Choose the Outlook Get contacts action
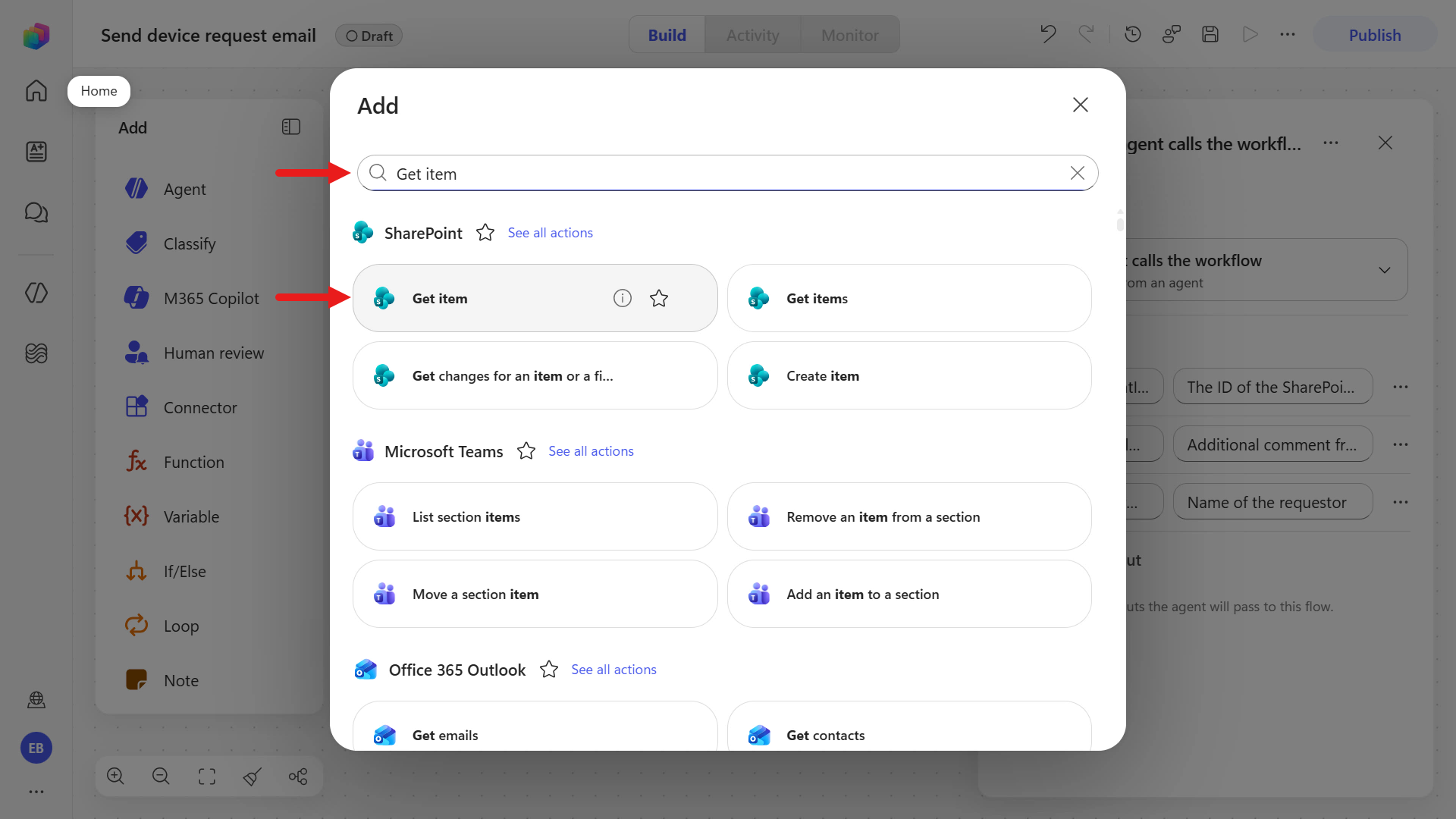Image resolution: width=1456 pixels, height=819 pixels. (x=909, y=726)
